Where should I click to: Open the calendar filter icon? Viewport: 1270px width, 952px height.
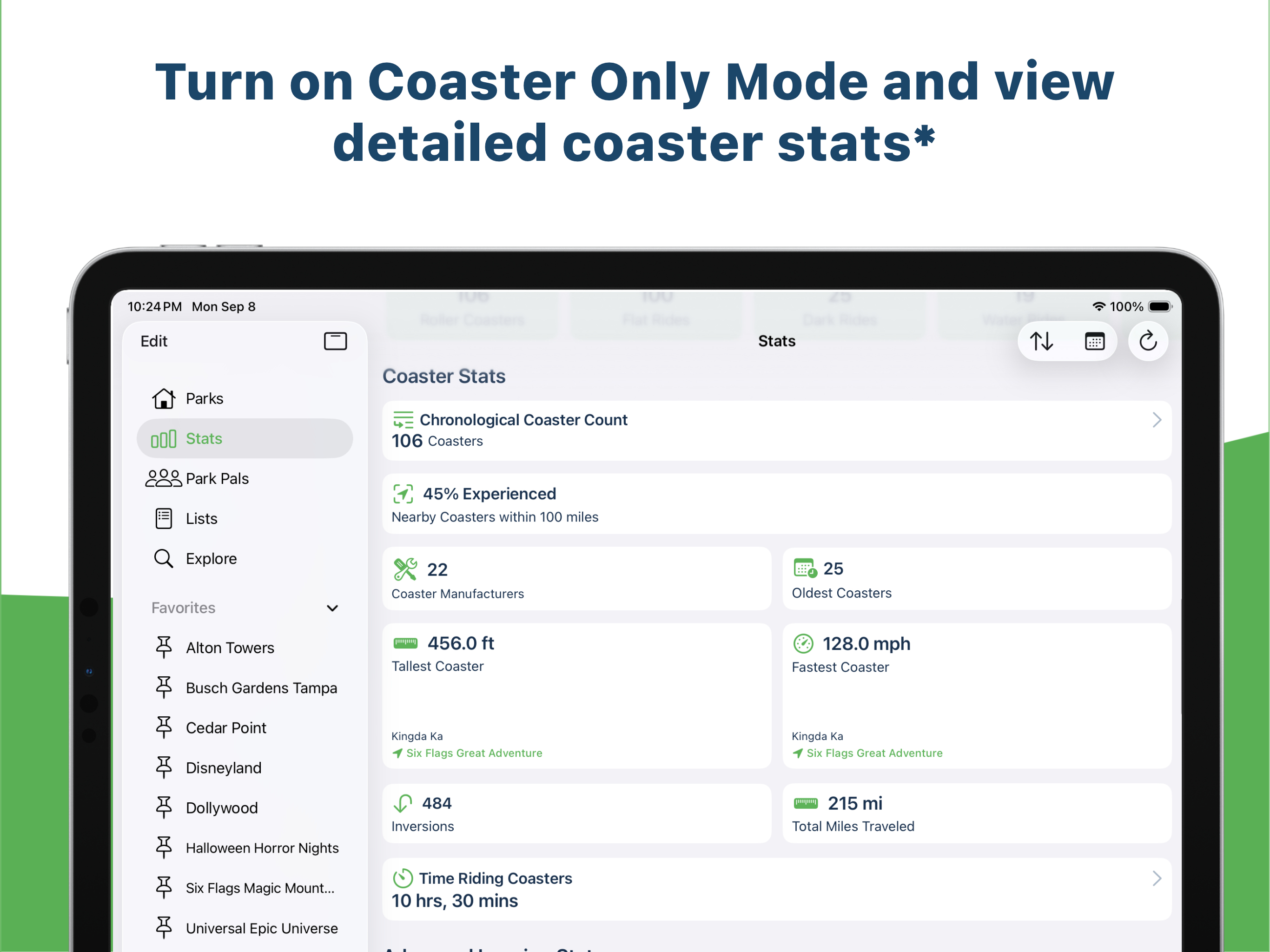(x=1094, y=342)
